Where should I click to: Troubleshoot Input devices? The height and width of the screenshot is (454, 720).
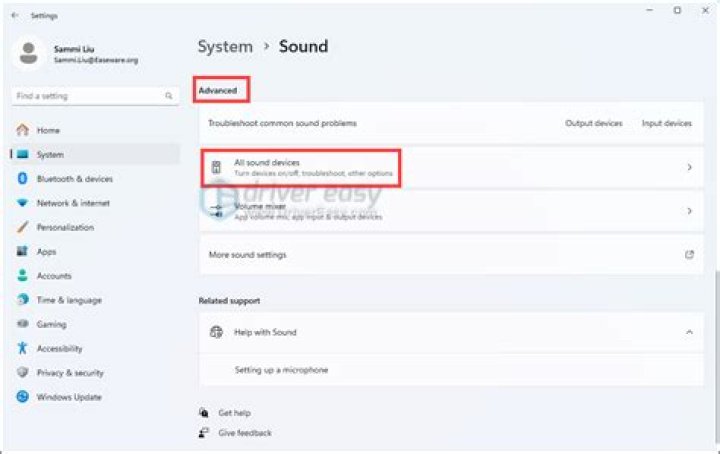pyautogui.click(x=665, y=124)
